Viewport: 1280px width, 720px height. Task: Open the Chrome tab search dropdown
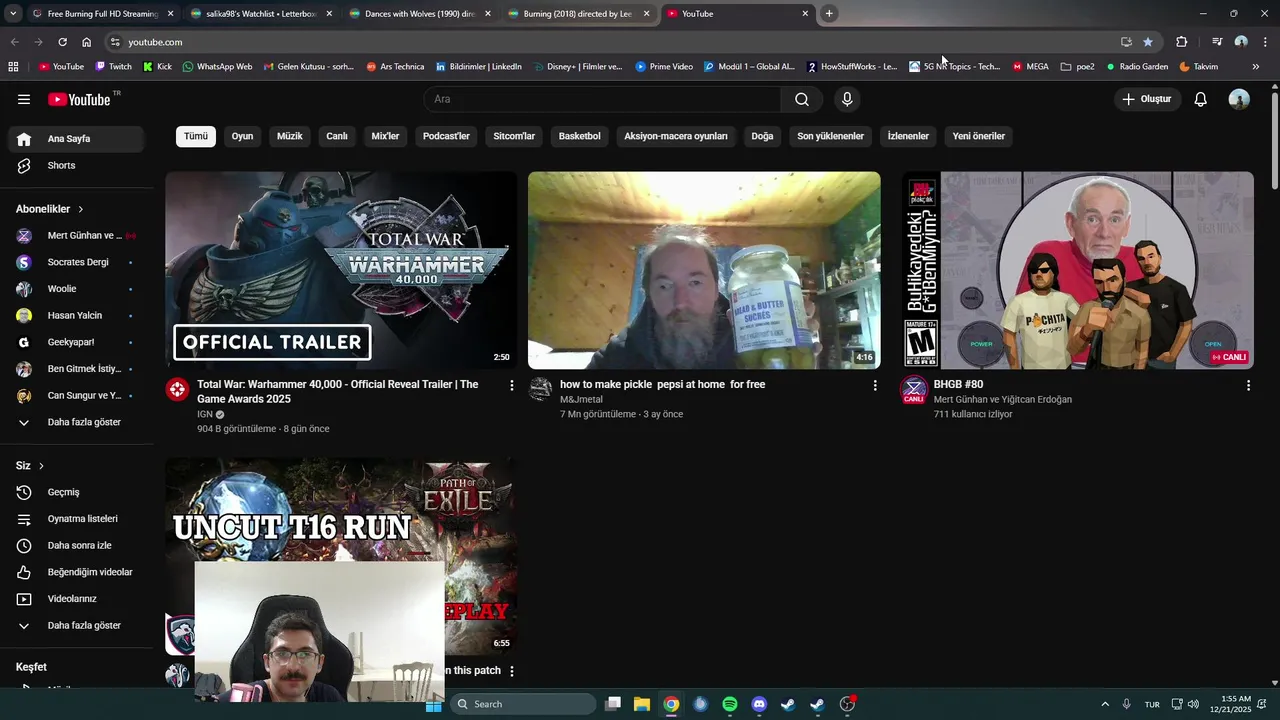13,14
